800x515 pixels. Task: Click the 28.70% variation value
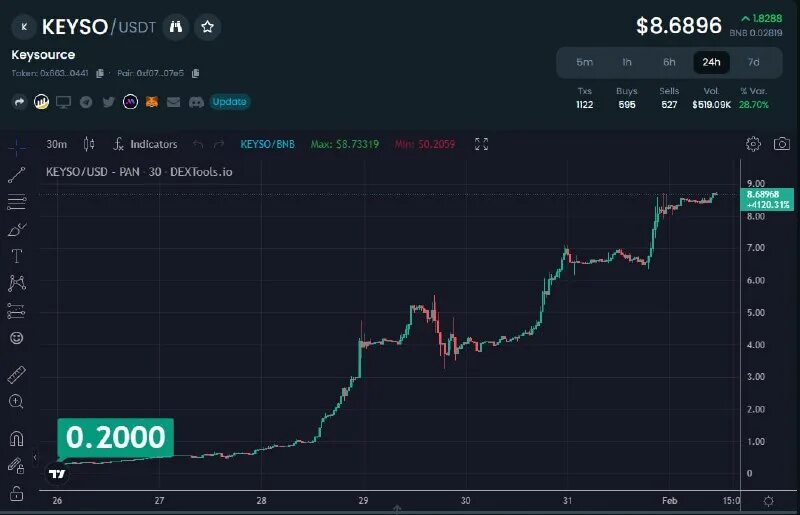pos(754,105)
